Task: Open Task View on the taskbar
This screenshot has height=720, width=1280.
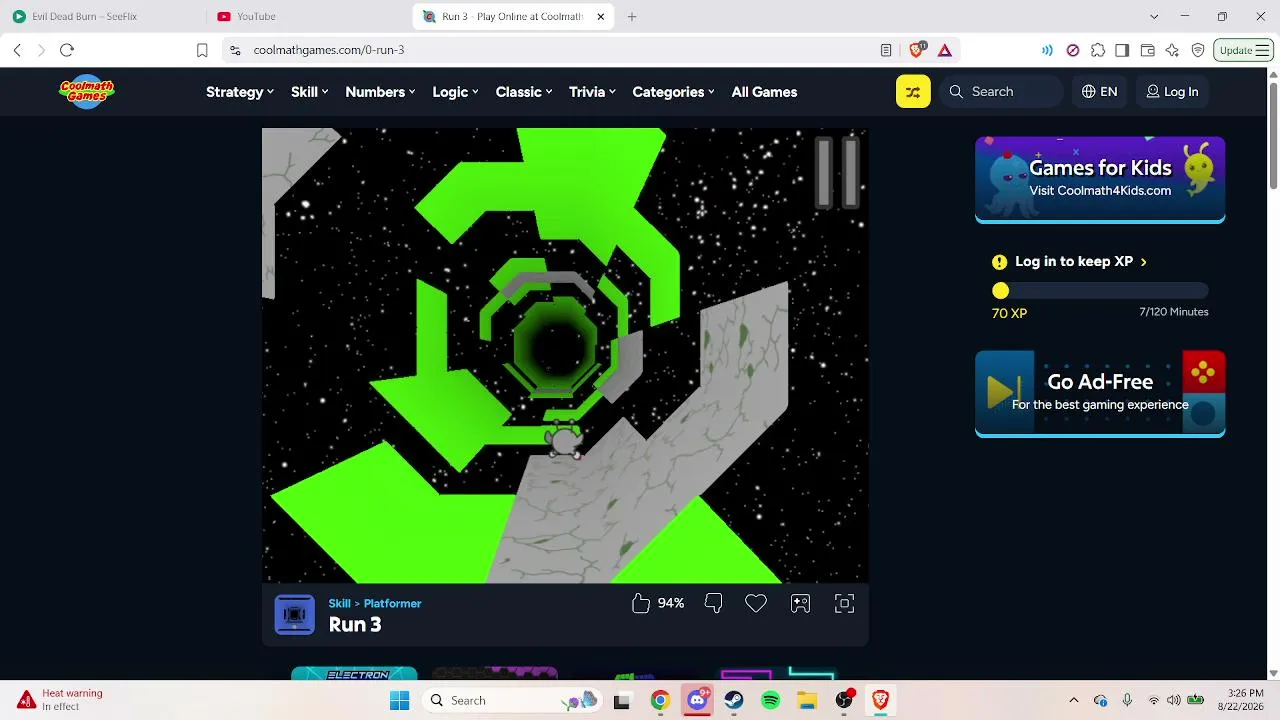Action: (622, 701)
